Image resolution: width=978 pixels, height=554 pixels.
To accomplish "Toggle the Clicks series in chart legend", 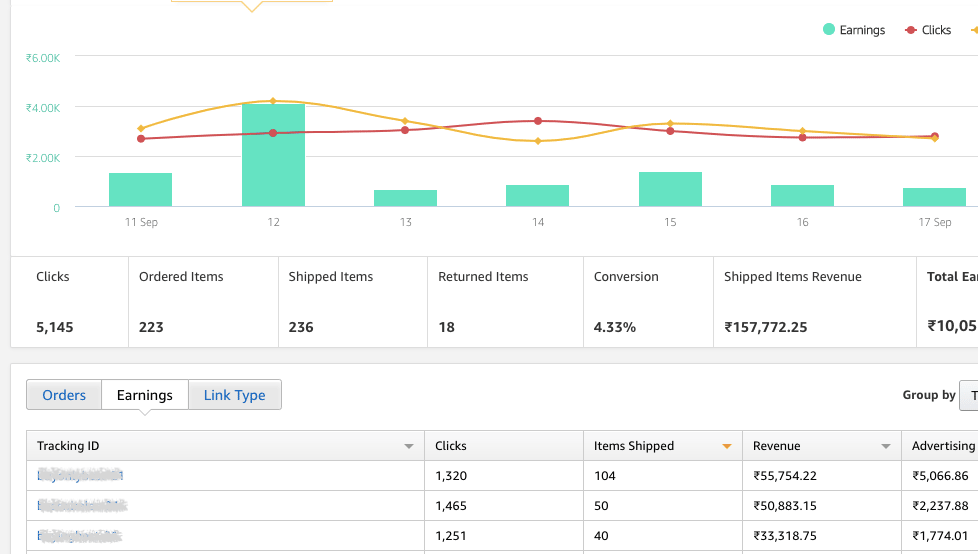I will click(x=928, y=30).
